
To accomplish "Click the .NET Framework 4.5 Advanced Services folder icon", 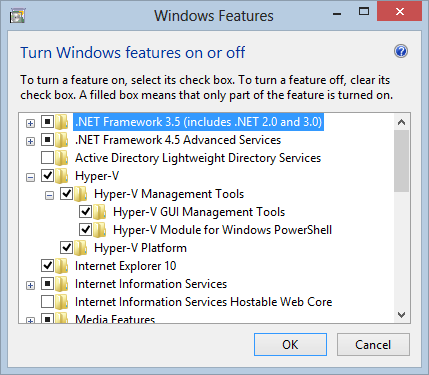I will pos(62,140).
